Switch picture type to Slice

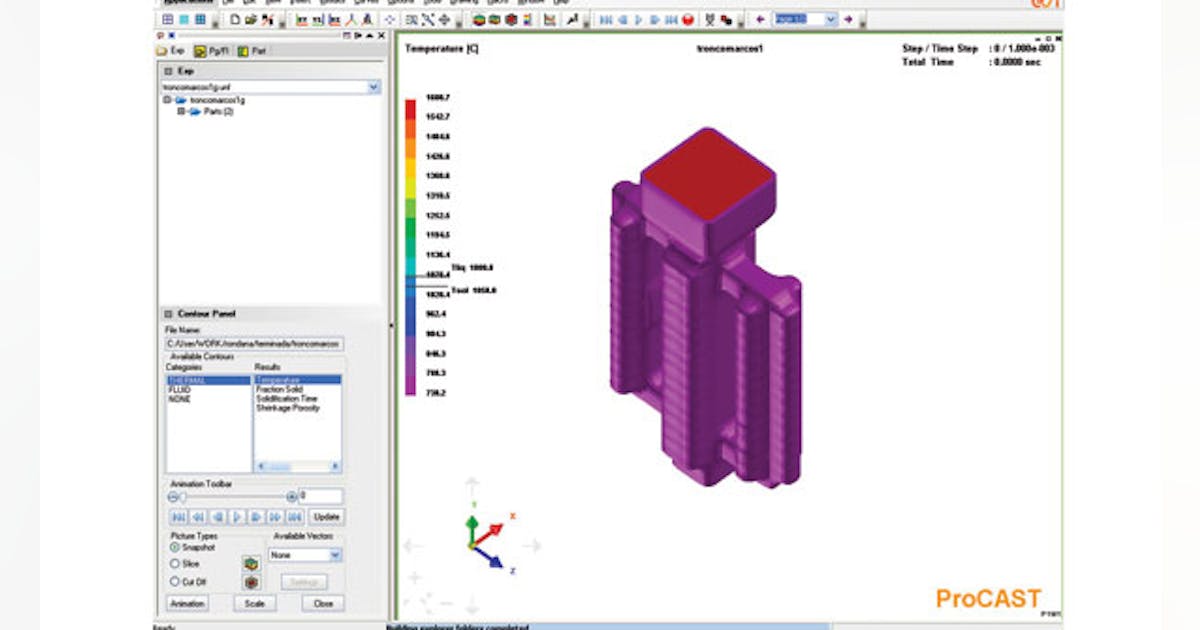point(174,562)
